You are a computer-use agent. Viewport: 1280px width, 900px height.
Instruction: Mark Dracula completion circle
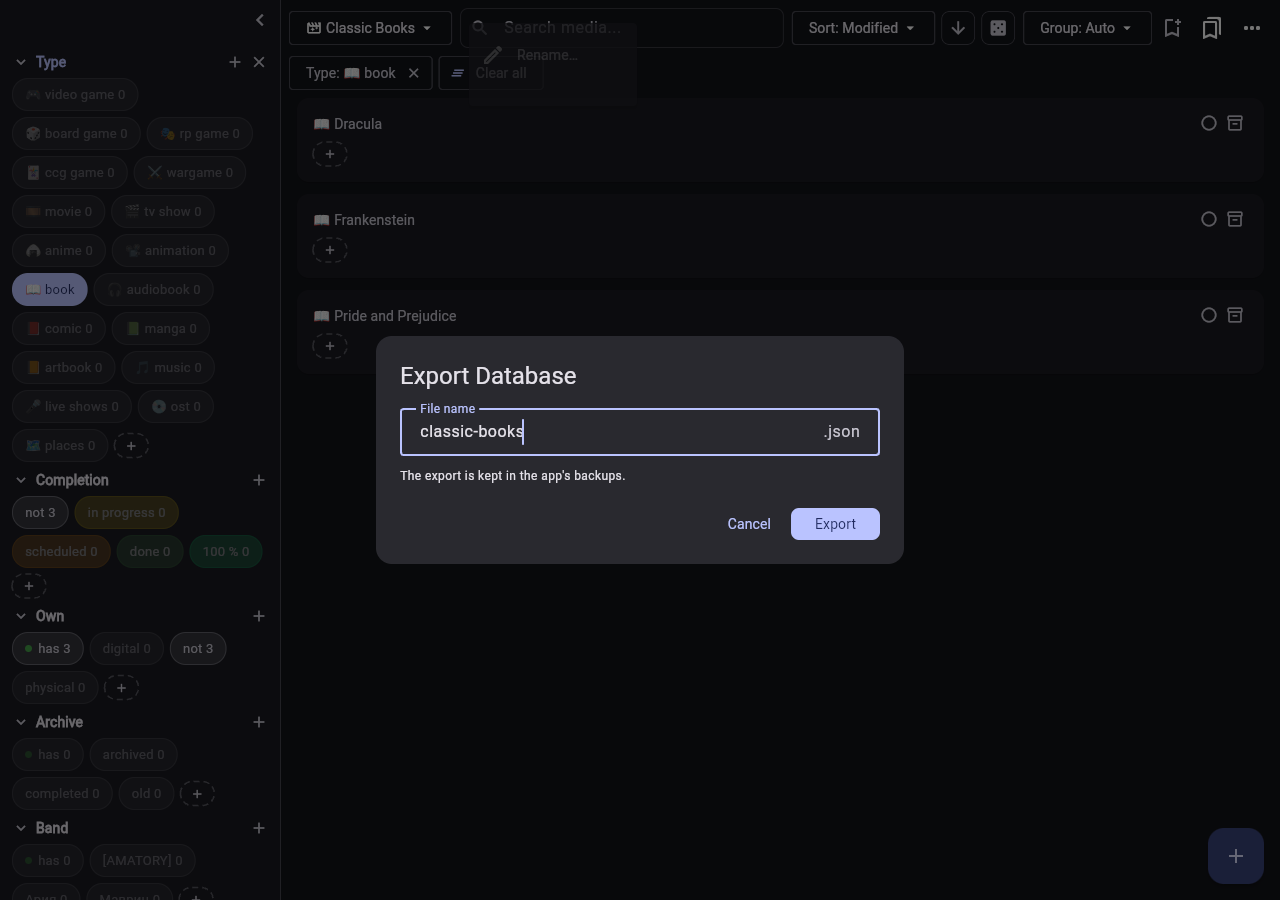point(1209,123)
